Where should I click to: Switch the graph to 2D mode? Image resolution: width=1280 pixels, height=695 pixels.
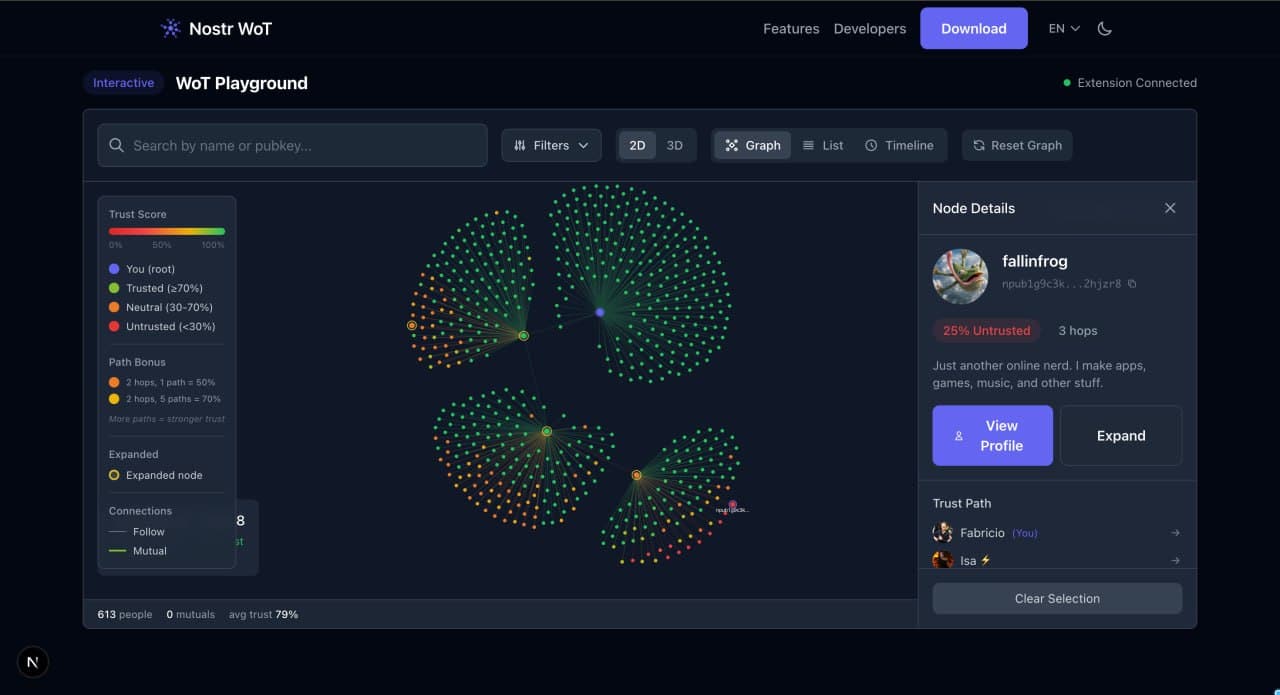(637, 145)
